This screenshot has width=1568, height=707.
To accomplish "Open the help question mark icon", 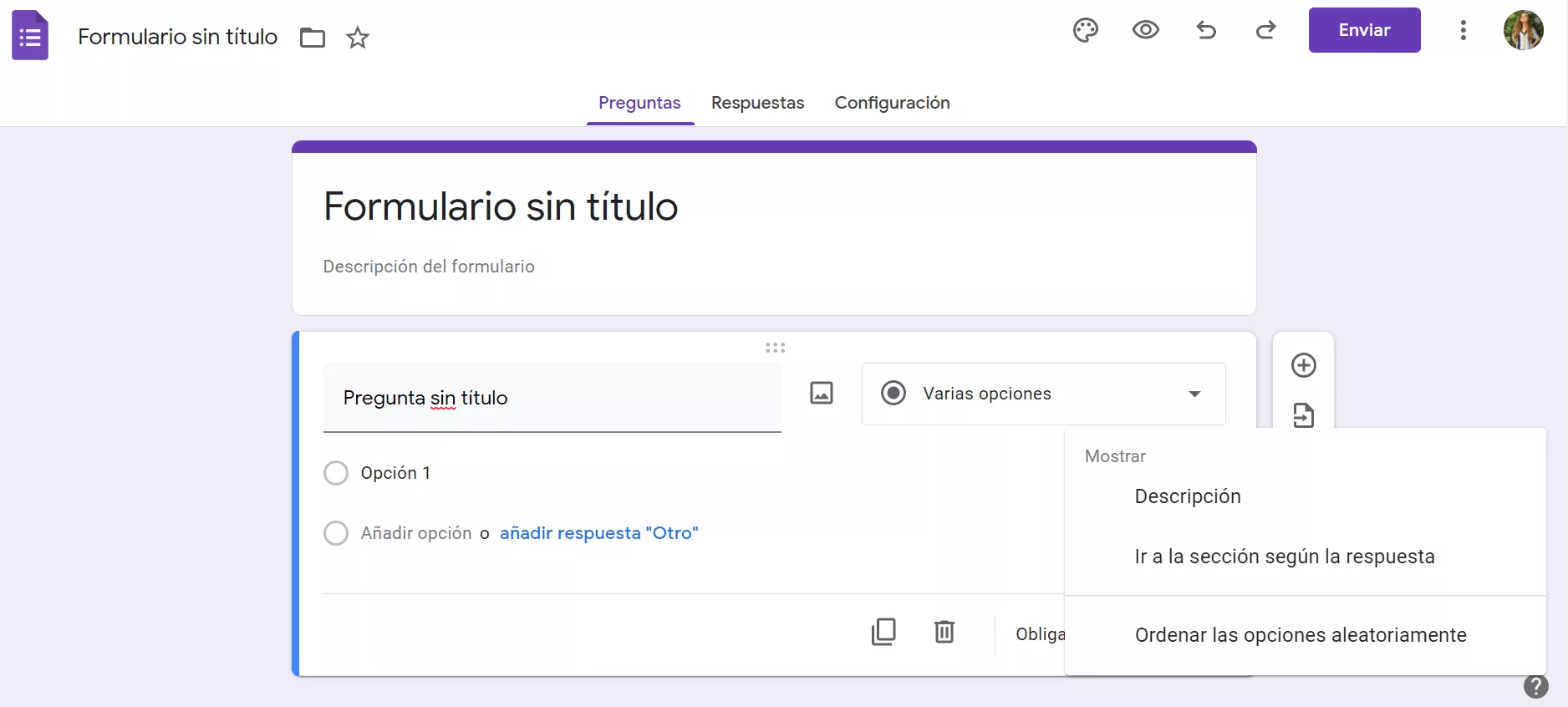I will [1536, 686].
